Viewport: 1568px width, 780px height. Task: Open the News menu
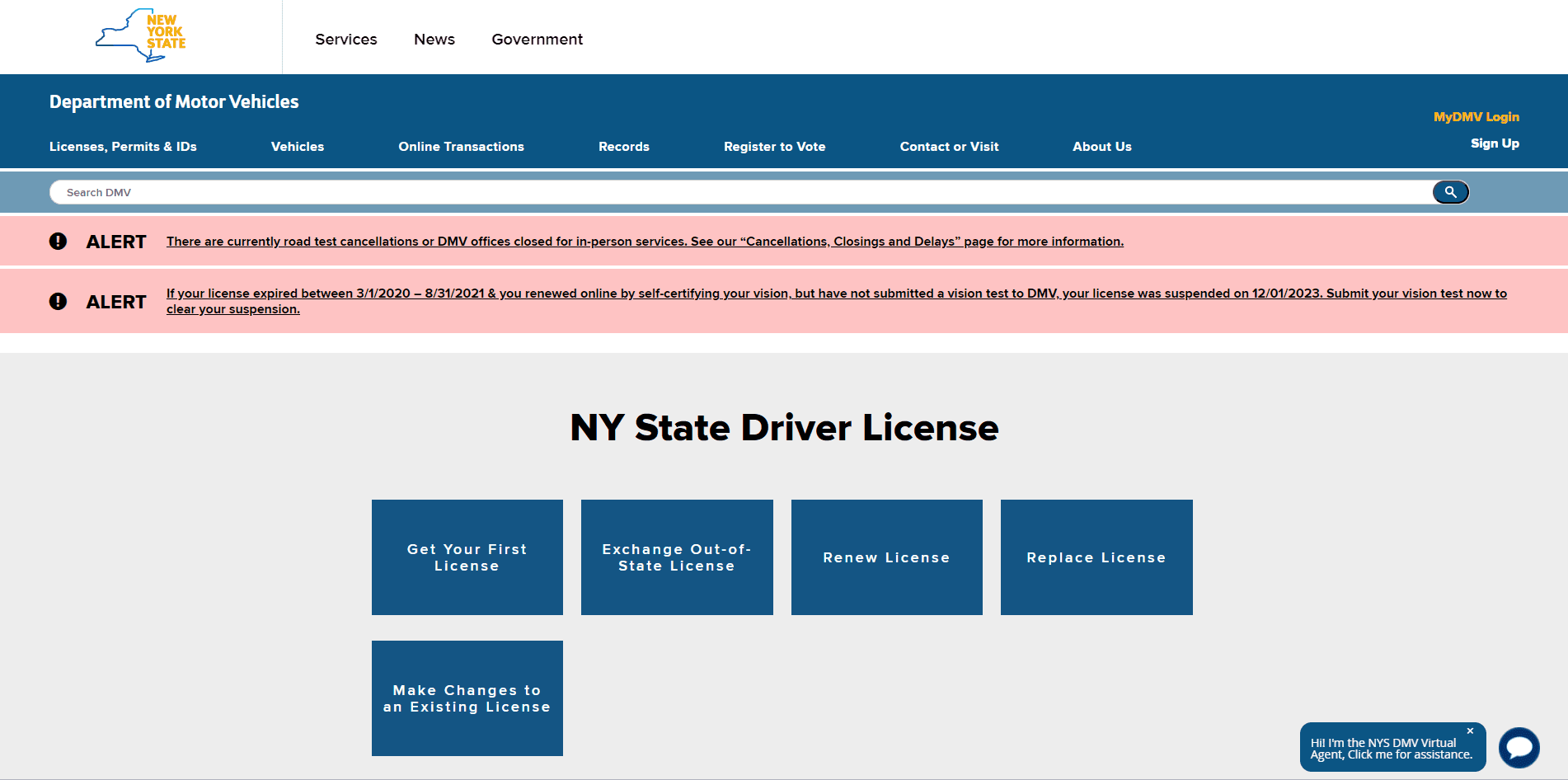pyautogui.click(x=434, y=39)
